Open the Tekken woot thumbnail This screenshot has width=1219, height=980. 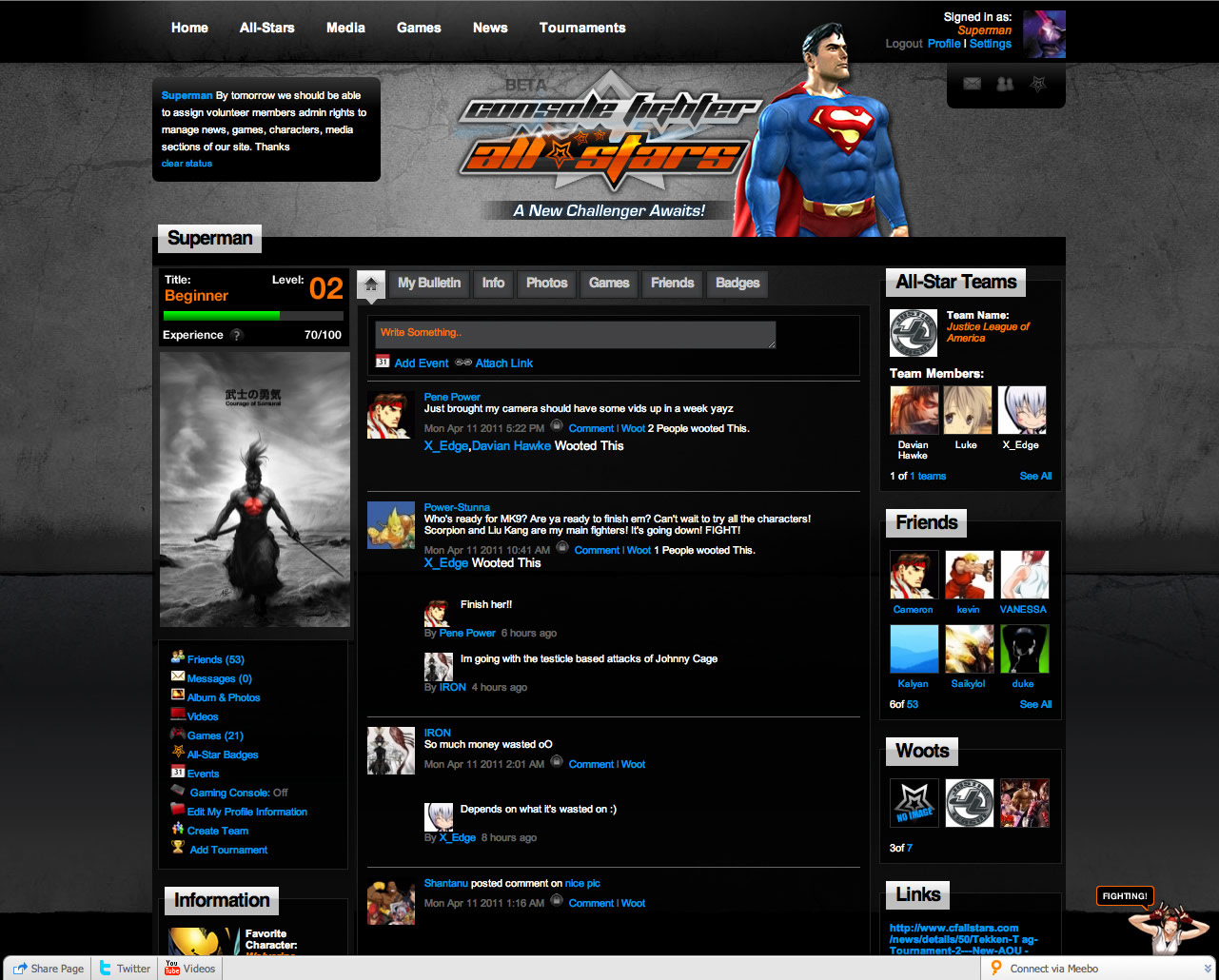coord(1024,803)
